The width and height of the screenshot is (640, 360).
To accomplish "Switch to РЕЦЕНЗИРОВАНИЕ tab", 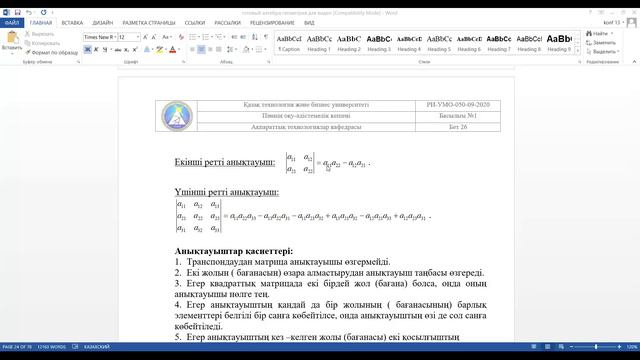I will (272, 23).
